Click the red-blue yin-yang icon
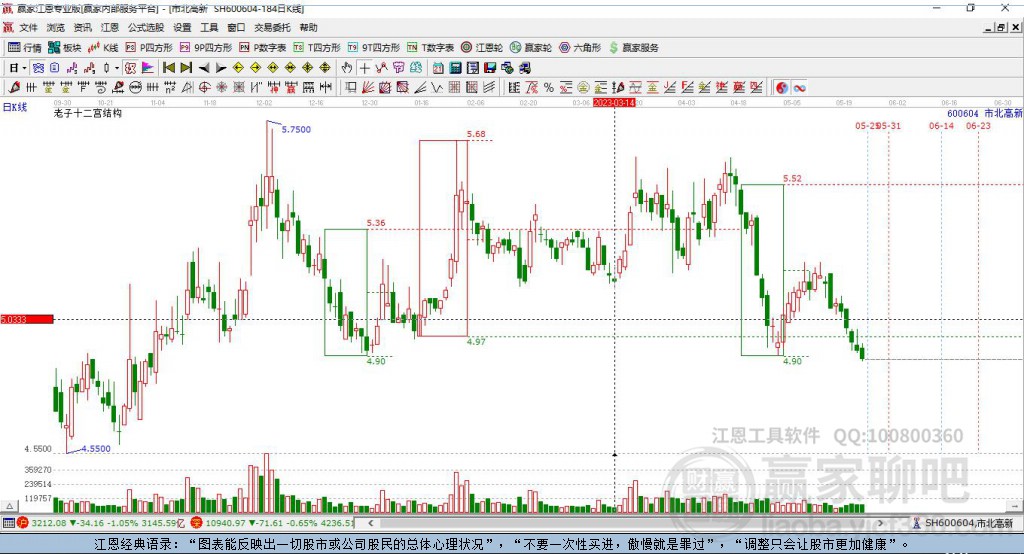This screenshot has width=1024, height=554. (x=782, y=87)
